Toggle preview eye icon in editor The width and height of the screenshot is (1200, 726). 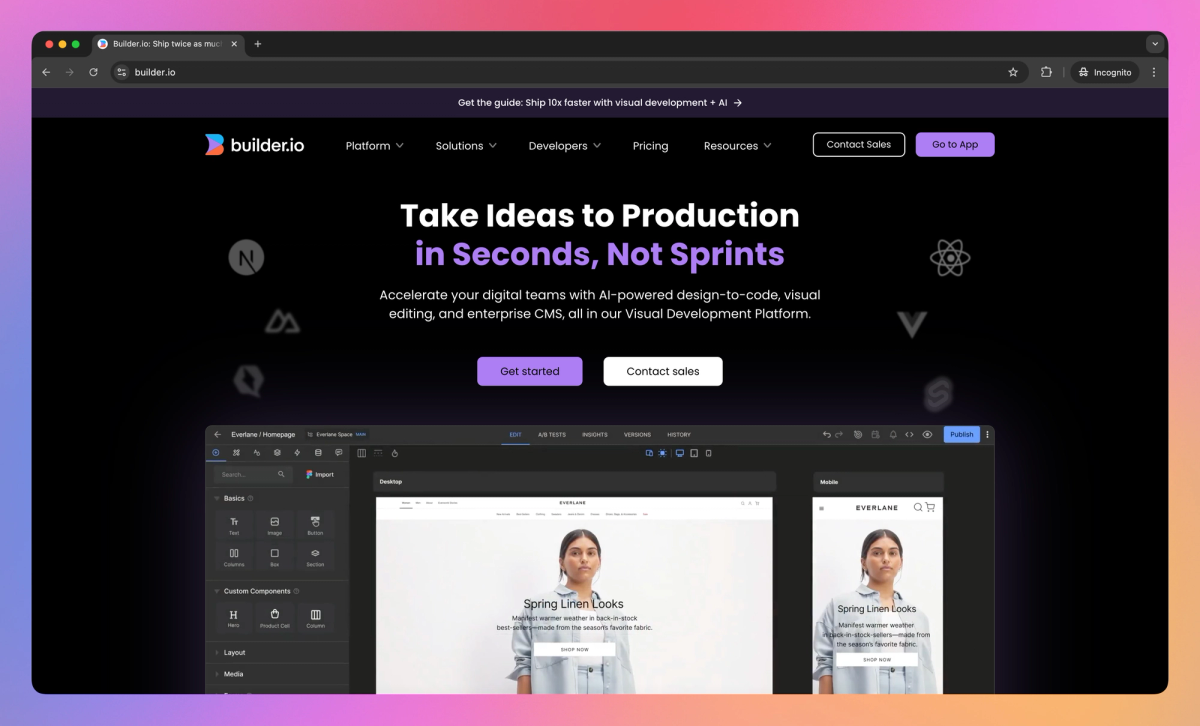(927, 434)
